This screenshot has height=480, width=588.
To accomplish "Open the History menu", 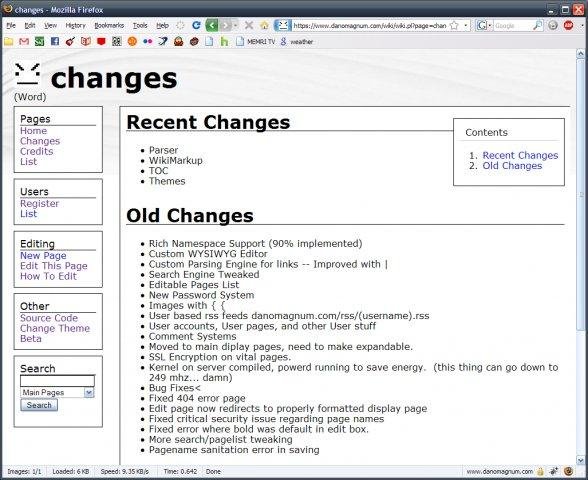I will [75, 26].
